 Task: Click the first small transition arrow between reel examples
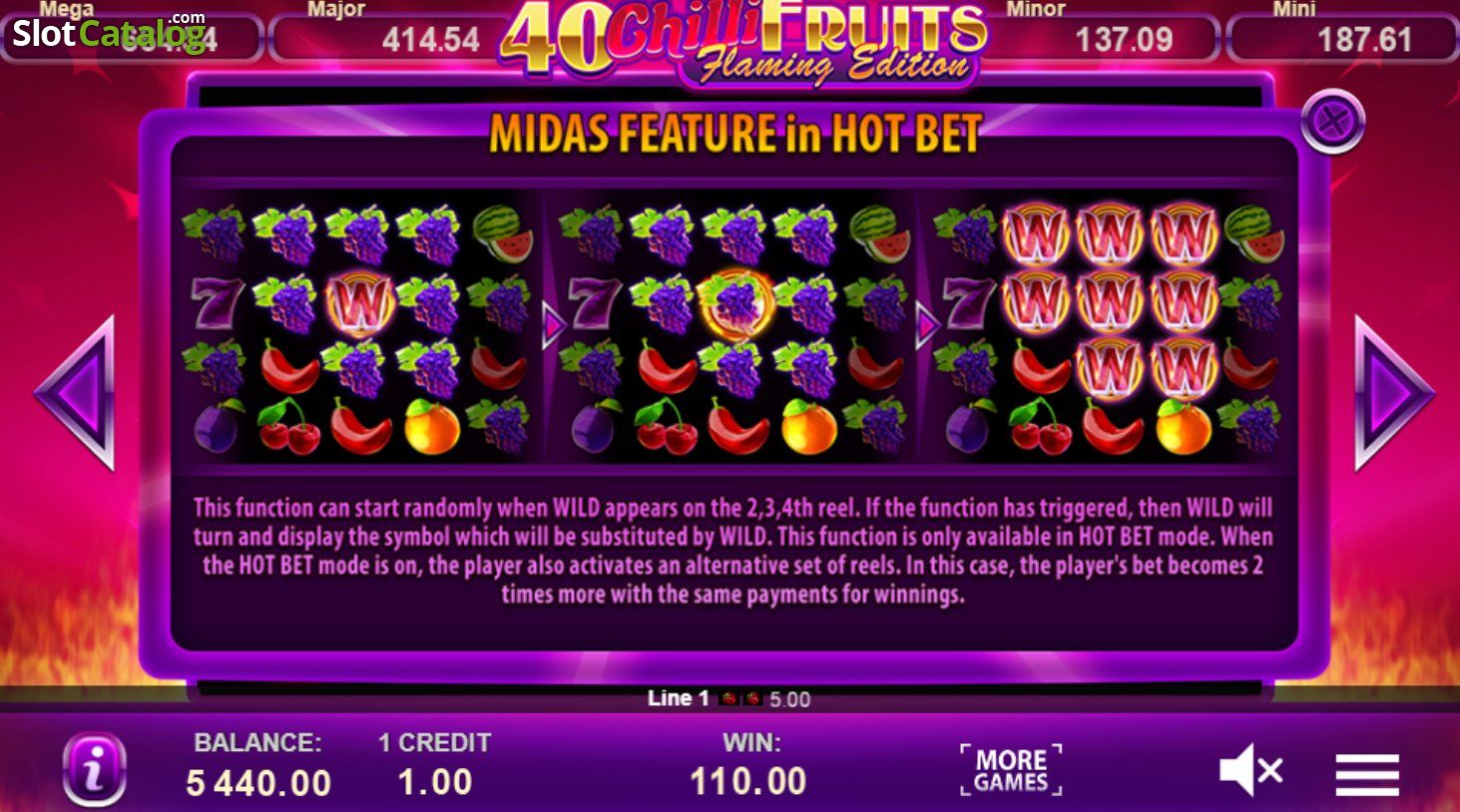coord(553,326)
